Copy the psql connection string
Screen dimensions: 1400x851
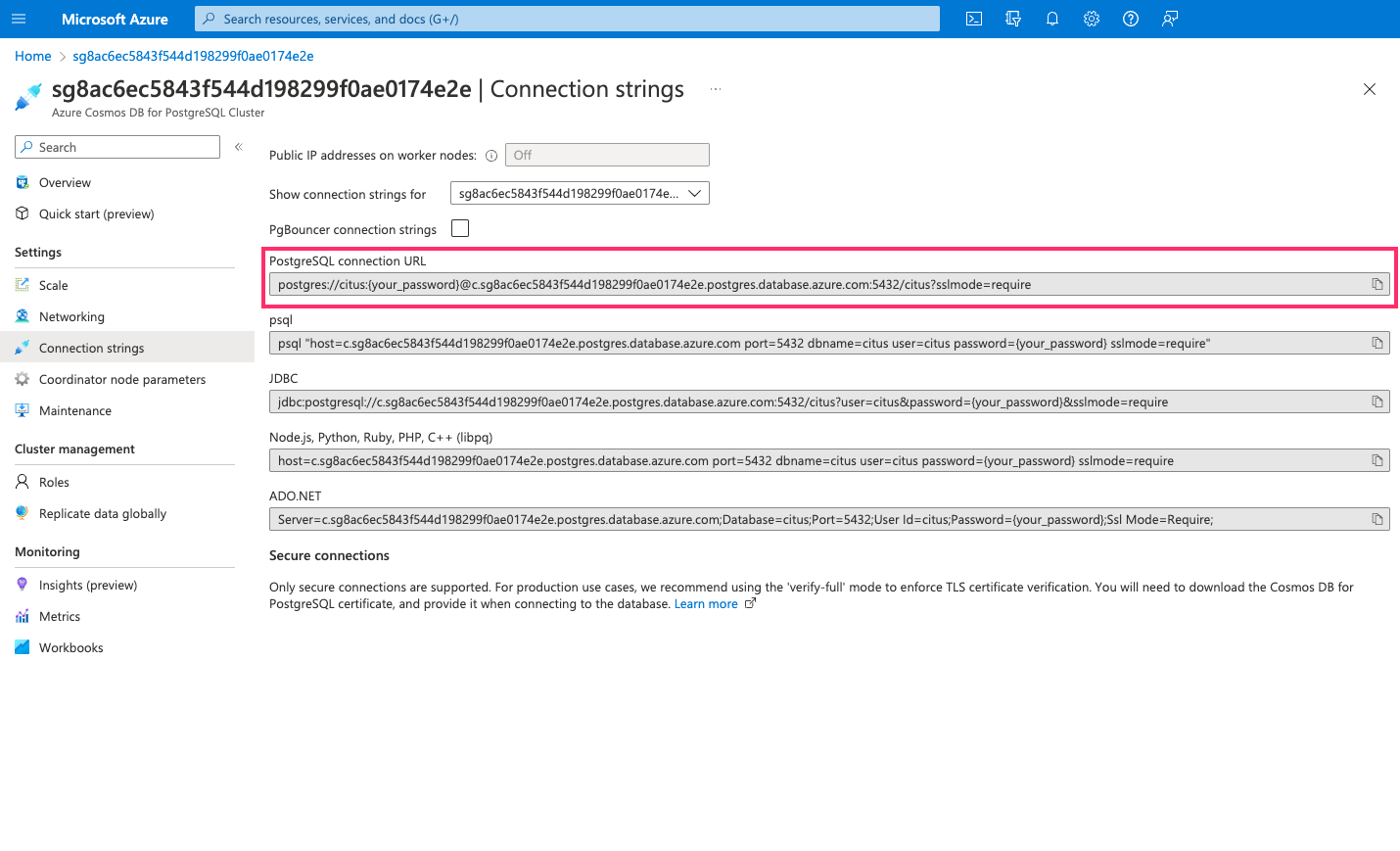(1378, 342)
